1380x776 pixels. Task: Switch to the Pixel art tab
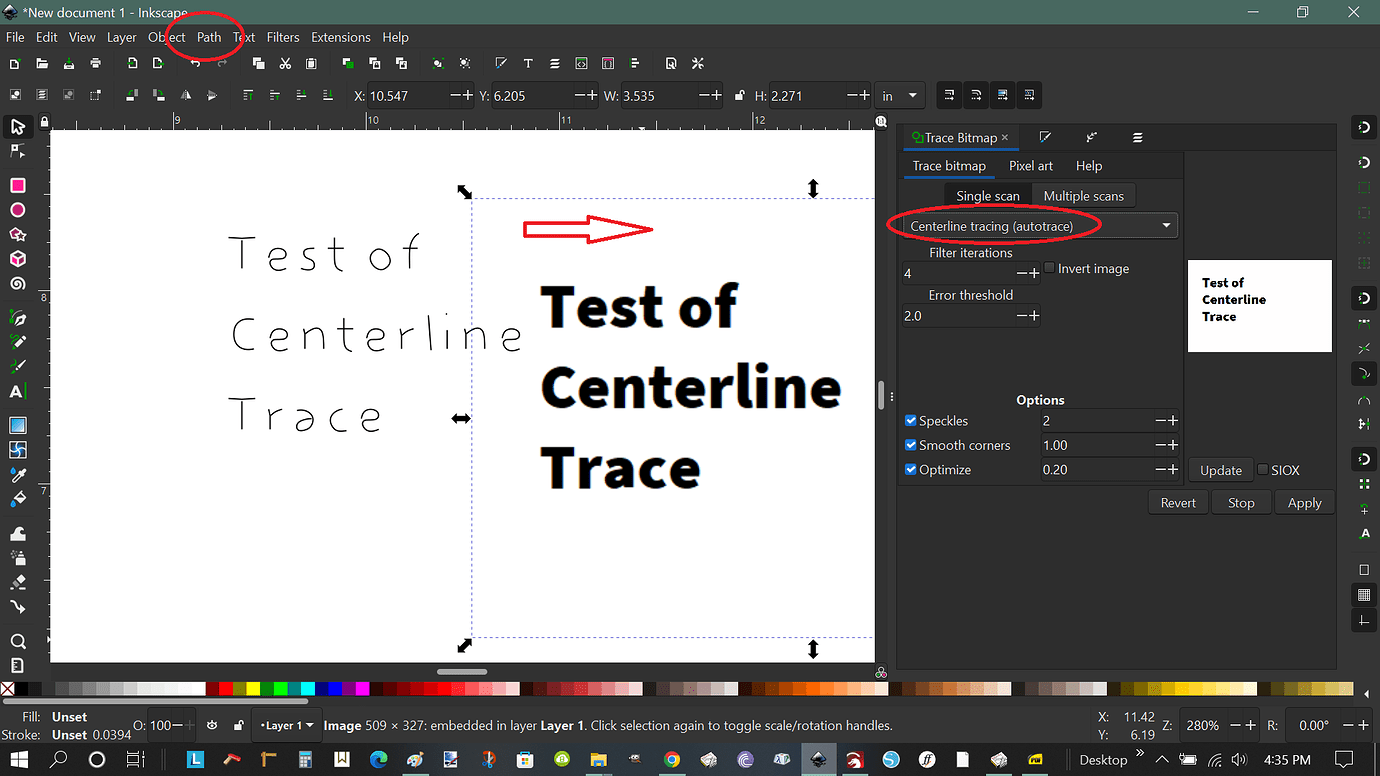(1031, 165)
